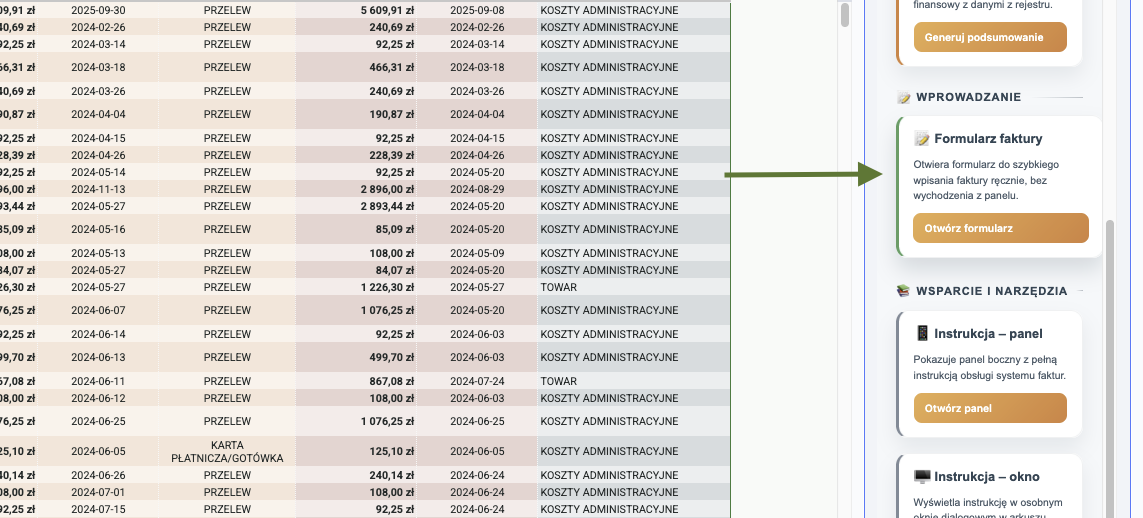Click the date cell 2024-07-24 in TOWAR row
This screenshot has width=1143, height=518.
pos(477,381)
